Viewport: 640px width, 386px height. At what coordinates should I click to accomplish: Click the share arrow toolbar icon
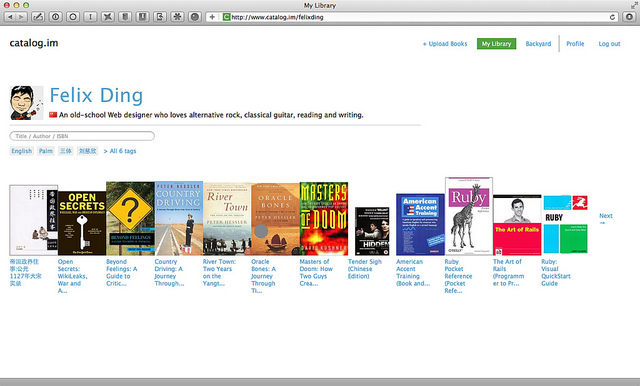click(160, 17)
